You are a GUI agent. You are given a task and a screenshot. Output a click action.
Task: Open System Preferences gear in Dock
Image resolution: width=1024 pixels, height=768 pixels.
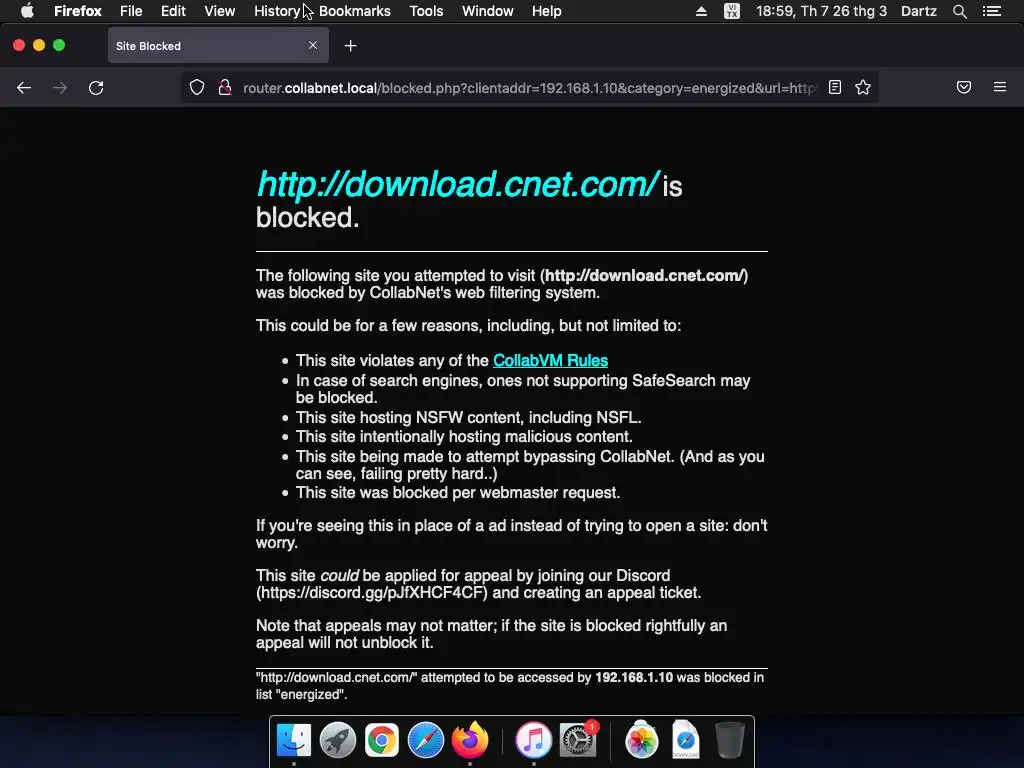578,740
